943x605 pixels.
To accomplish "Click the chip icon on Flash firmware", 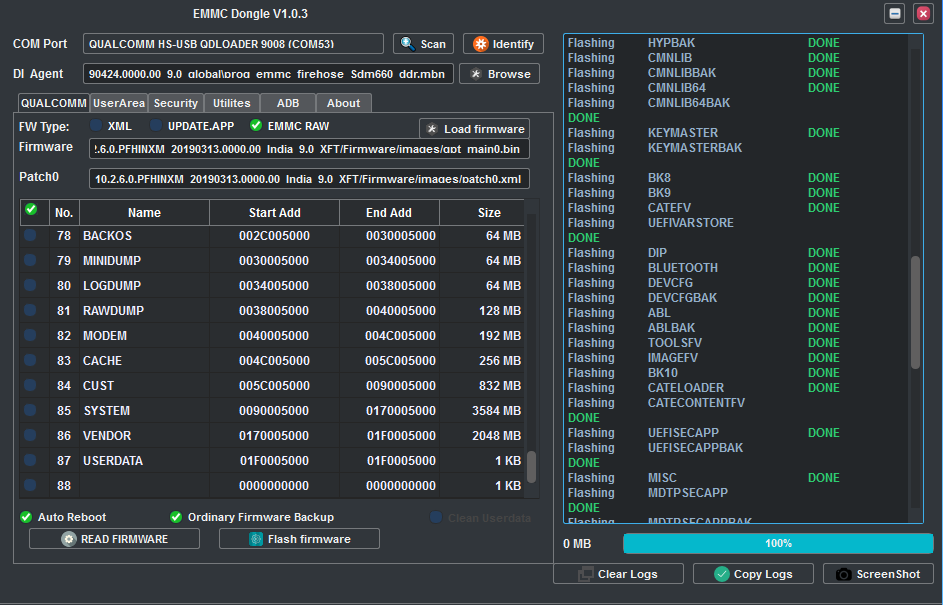I will (x=256, y=539).
